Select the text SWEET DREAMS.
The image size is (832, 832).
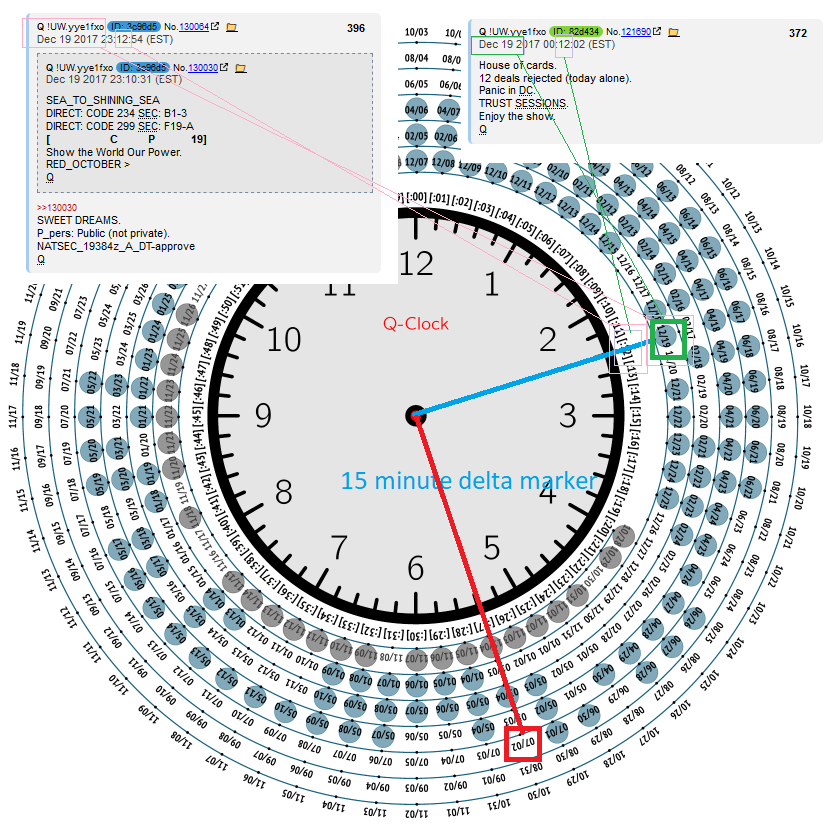[79, 220]
